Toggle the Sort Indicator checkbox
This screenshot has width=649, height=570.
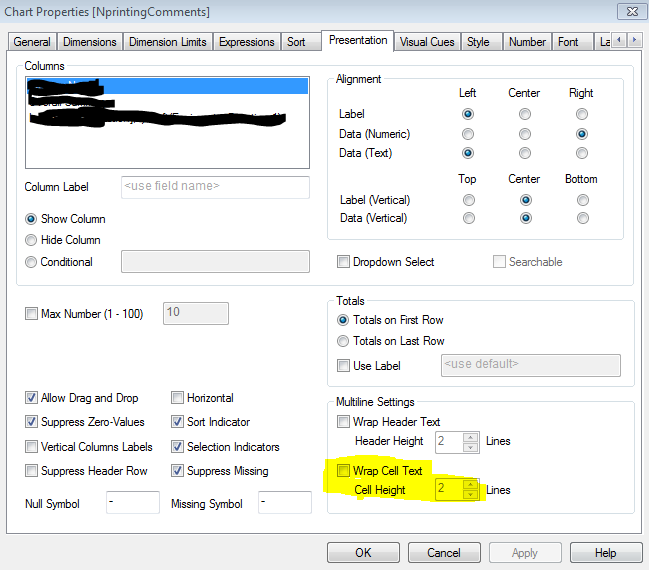point(177,422)
